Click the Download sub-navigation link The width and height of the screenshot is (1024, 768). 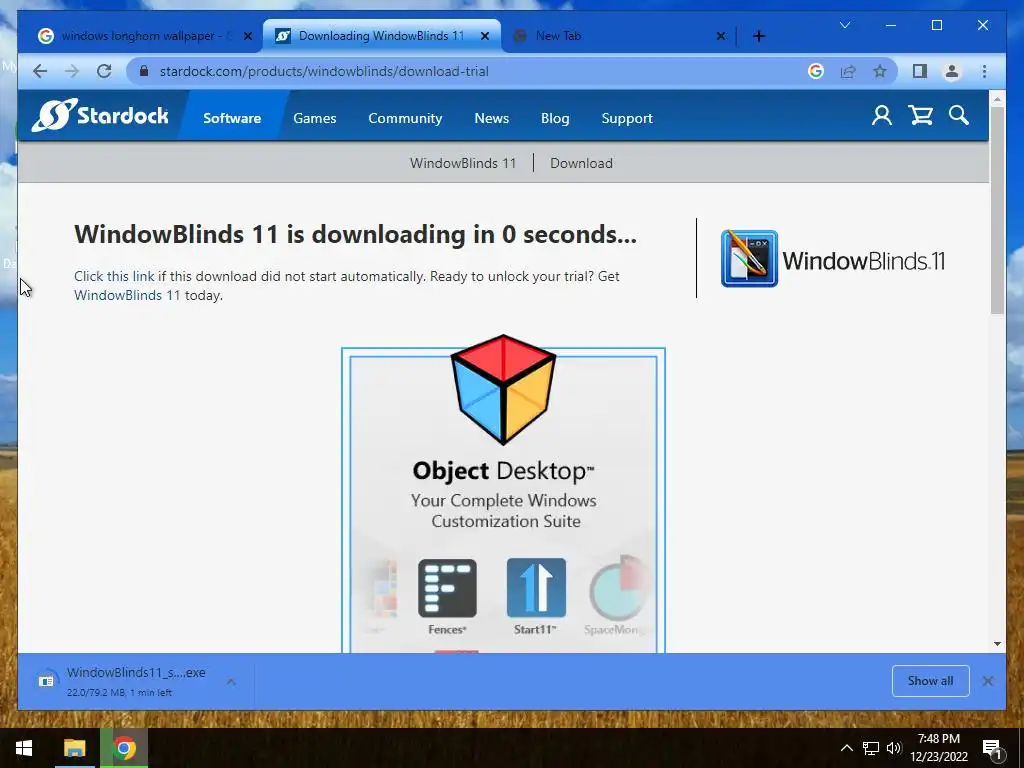[x=581, y=163]
